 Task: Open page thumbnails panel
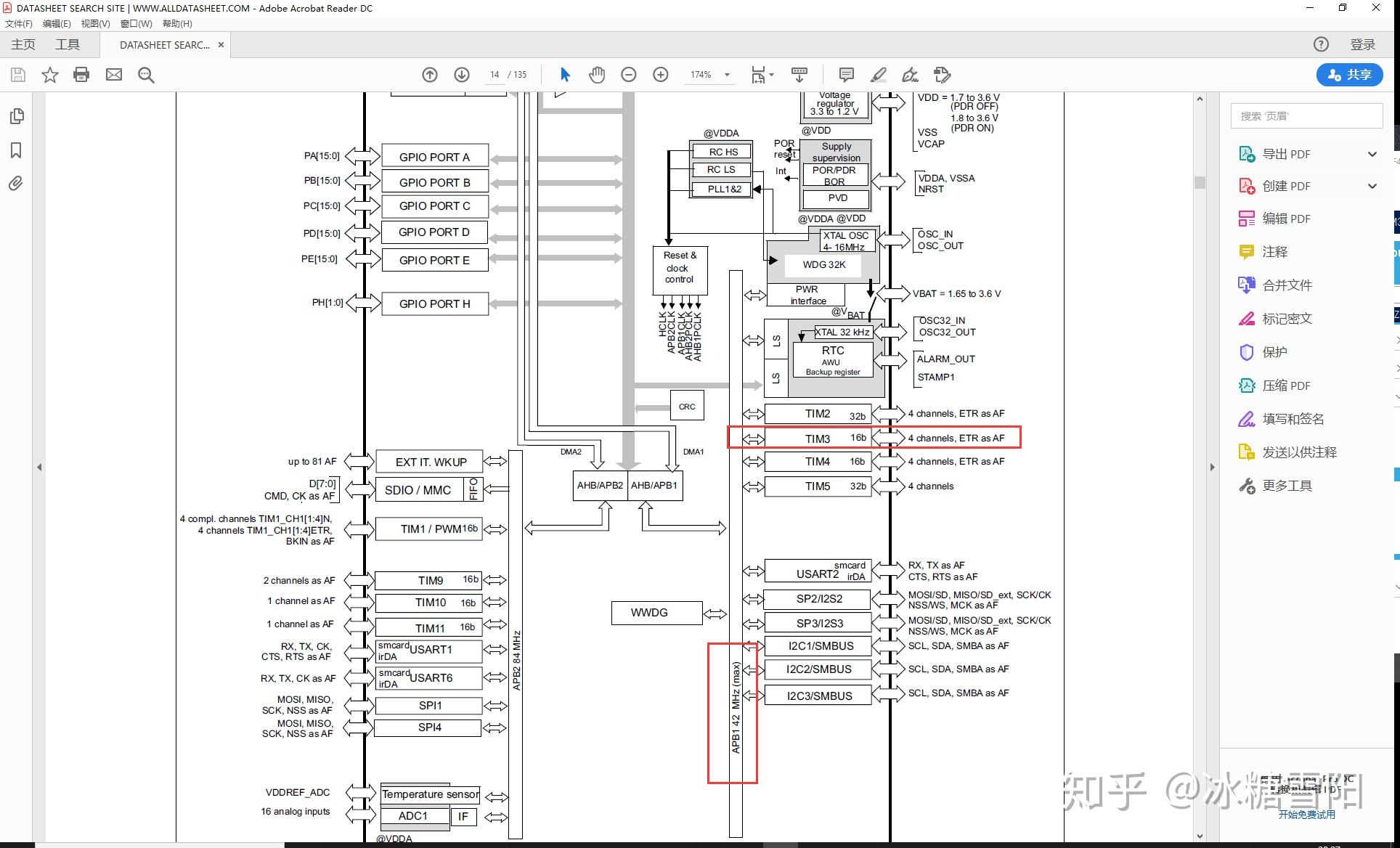[x=17, y=116]
